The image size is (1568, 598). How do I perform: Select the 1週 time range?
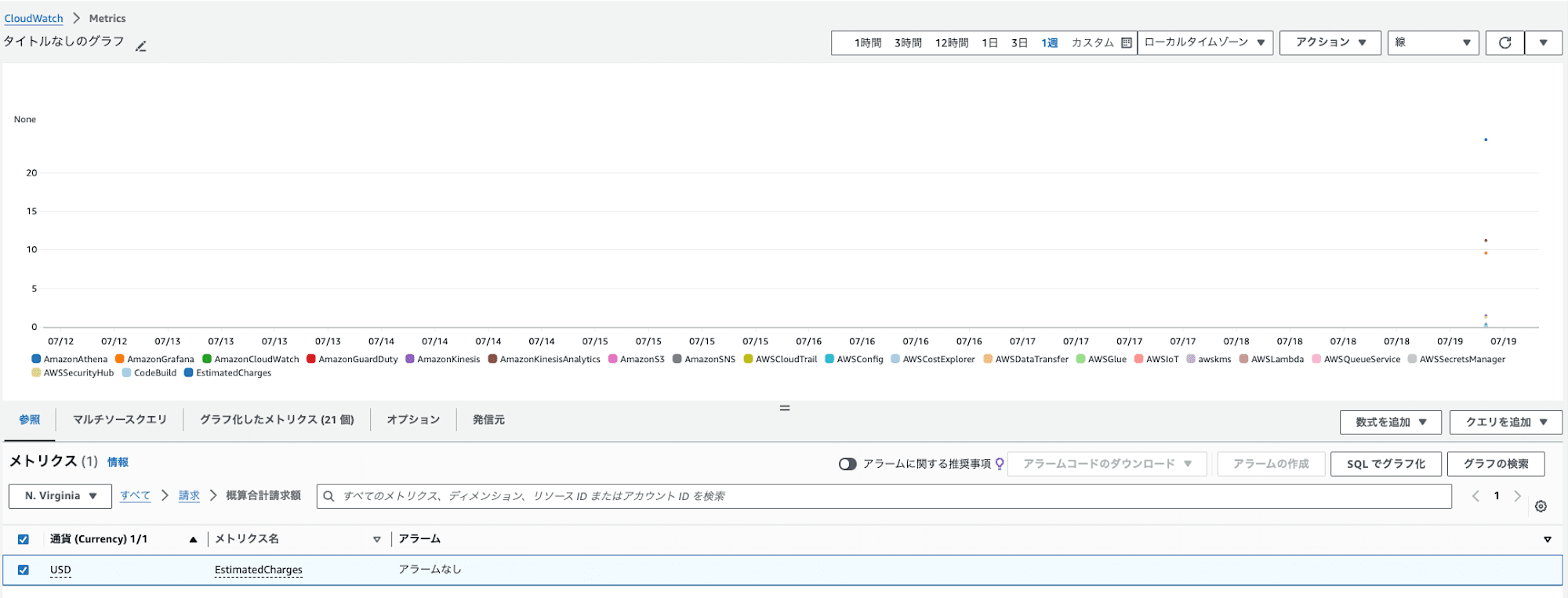pyautogui.click(x=1049, y=43)
